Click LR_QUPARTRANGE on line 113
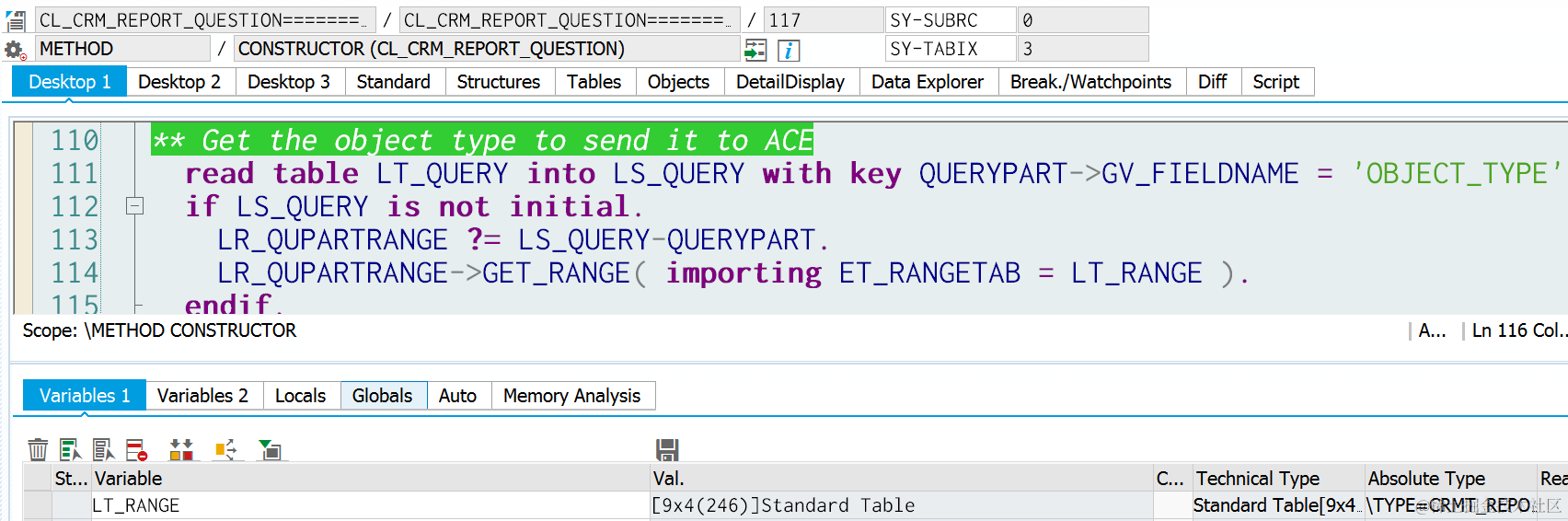Image resolution: width=1568 pixels, height=521 pixels. click(332, 239)
